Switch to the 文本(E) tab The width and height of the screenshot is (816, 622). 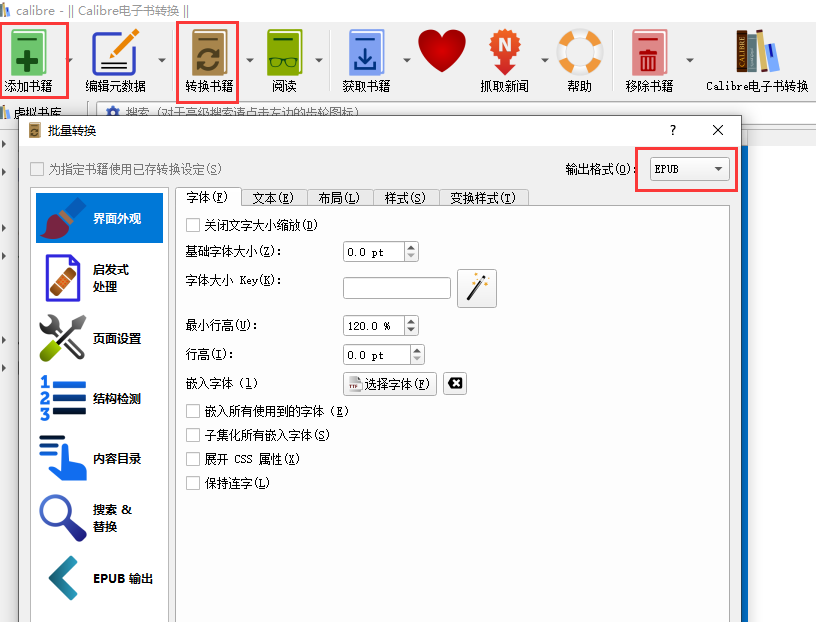click(x=273, y=198)
